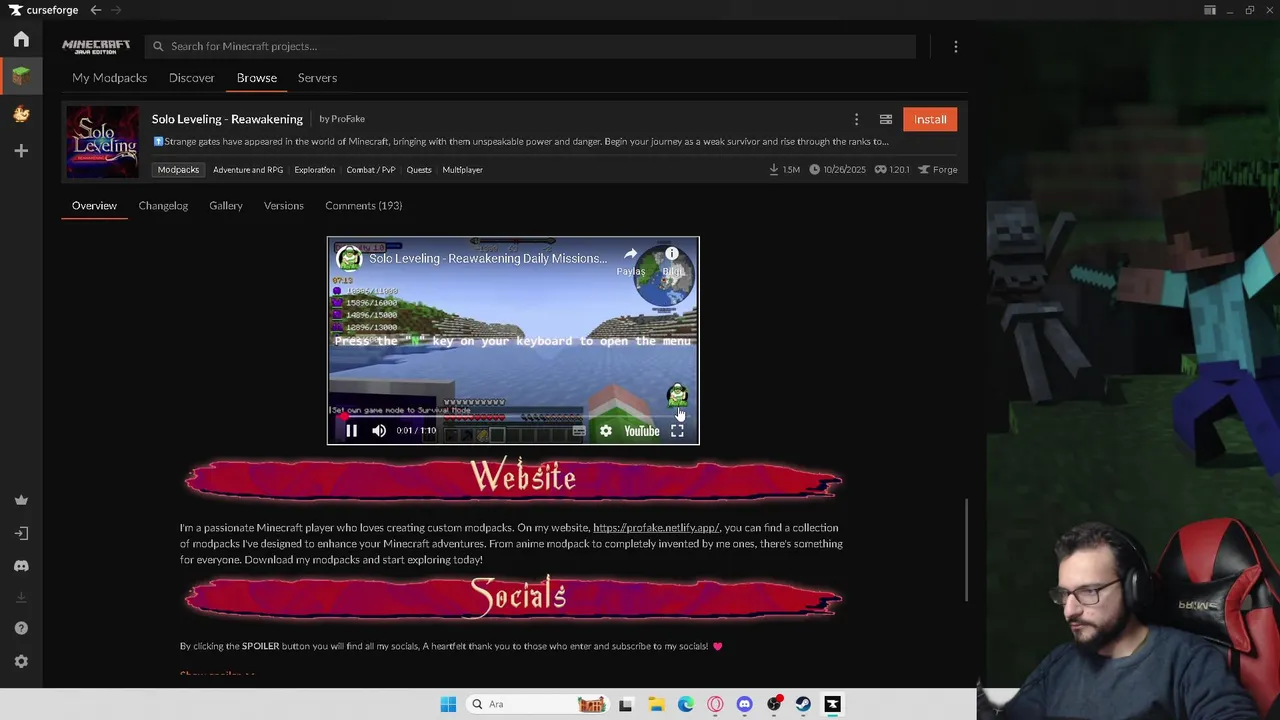Toggle video subtitles button
Screen dimensions: 1280x720
coord(579,431)
